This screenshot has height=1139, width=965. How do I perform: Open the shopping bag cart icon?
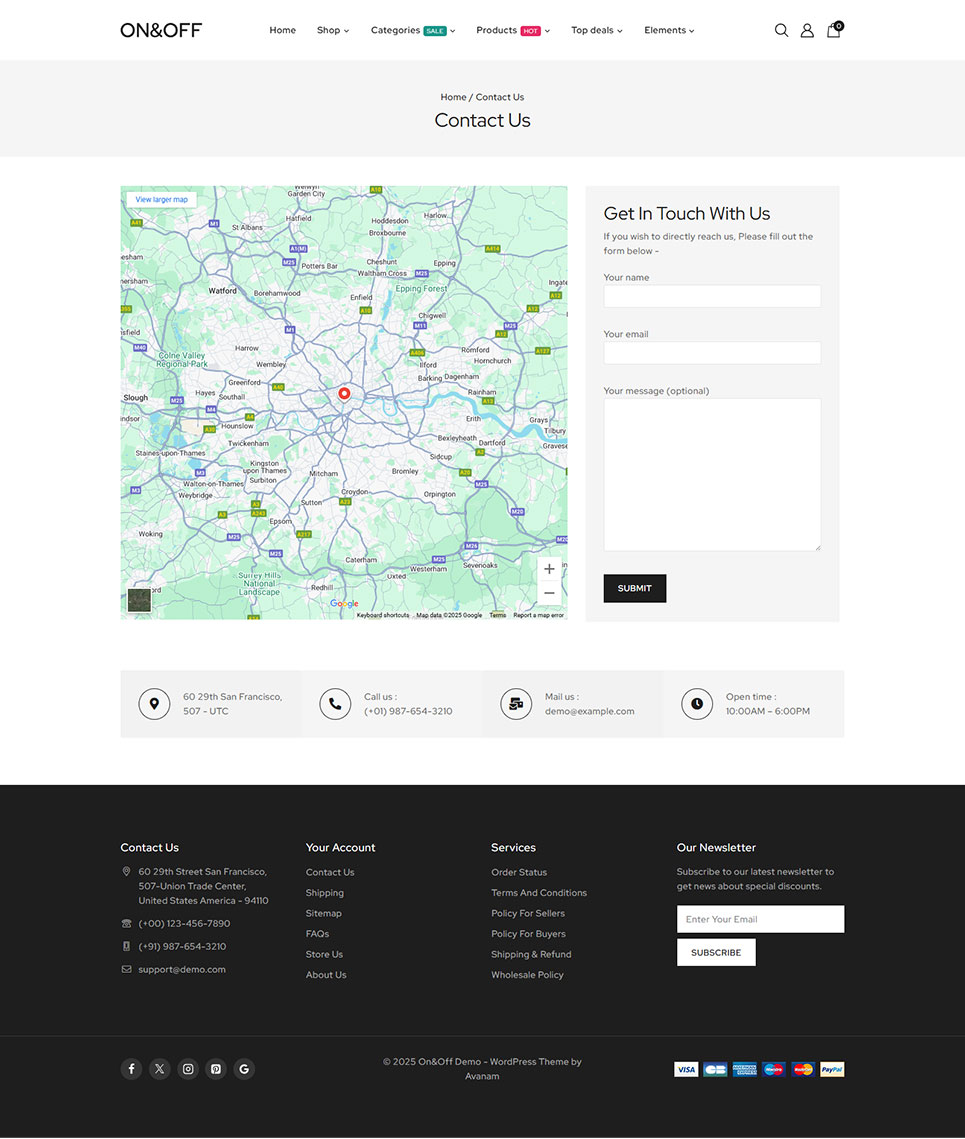click(834, 30)
